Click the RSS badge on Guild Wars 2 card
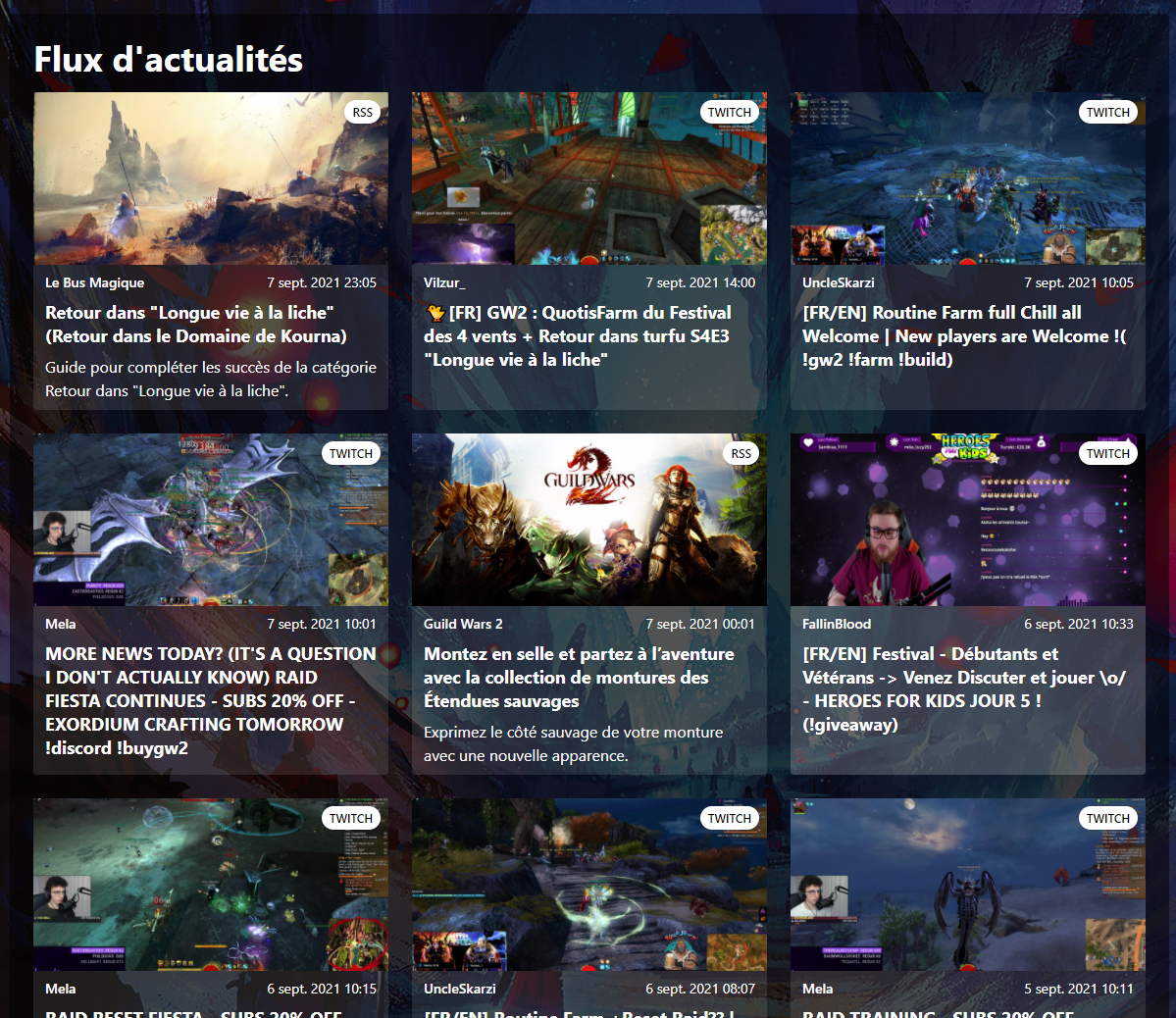This screenshot has width=1176, height=1018. click(741, 454)
